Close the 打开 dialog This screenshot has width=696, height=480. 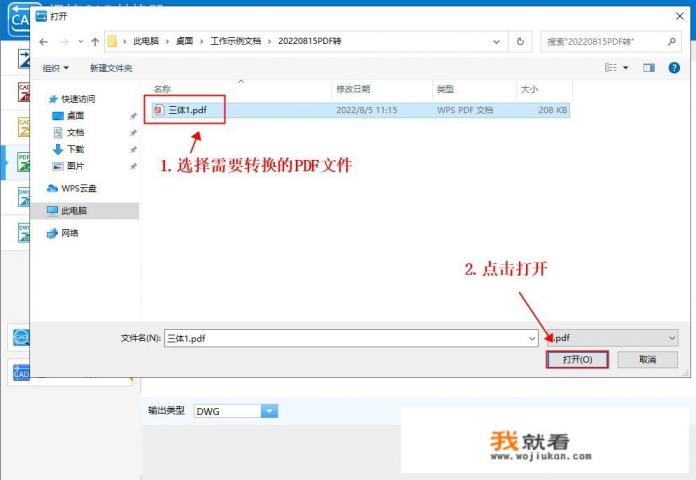click(680, 16)
